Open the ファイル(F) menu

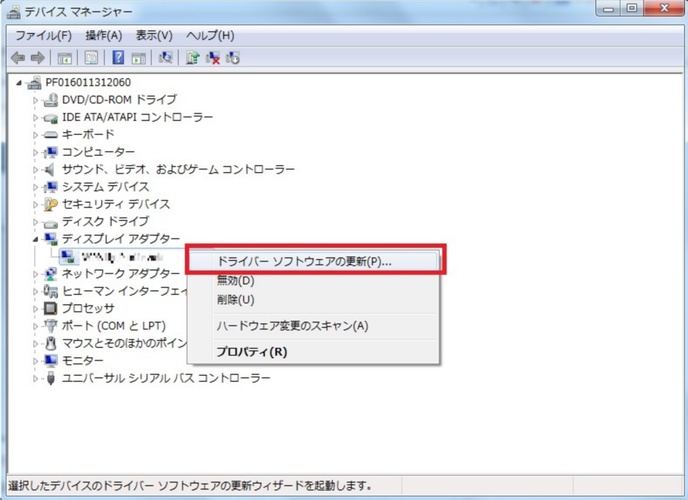point(43,35)
